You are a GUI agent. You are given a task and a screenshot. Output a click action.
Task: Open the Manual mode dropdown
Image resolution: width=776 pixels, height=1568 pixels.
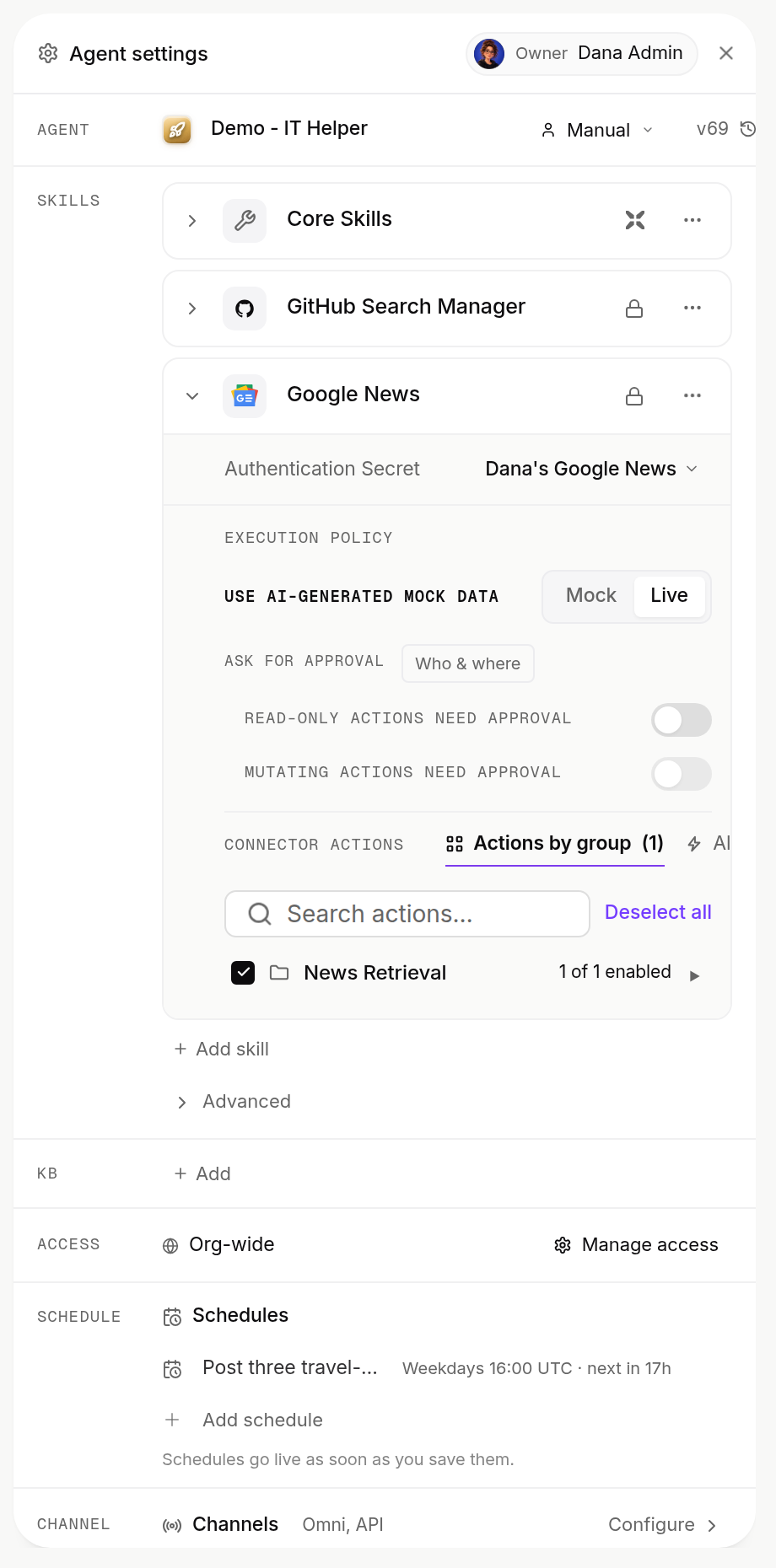[x=597, y=130]
